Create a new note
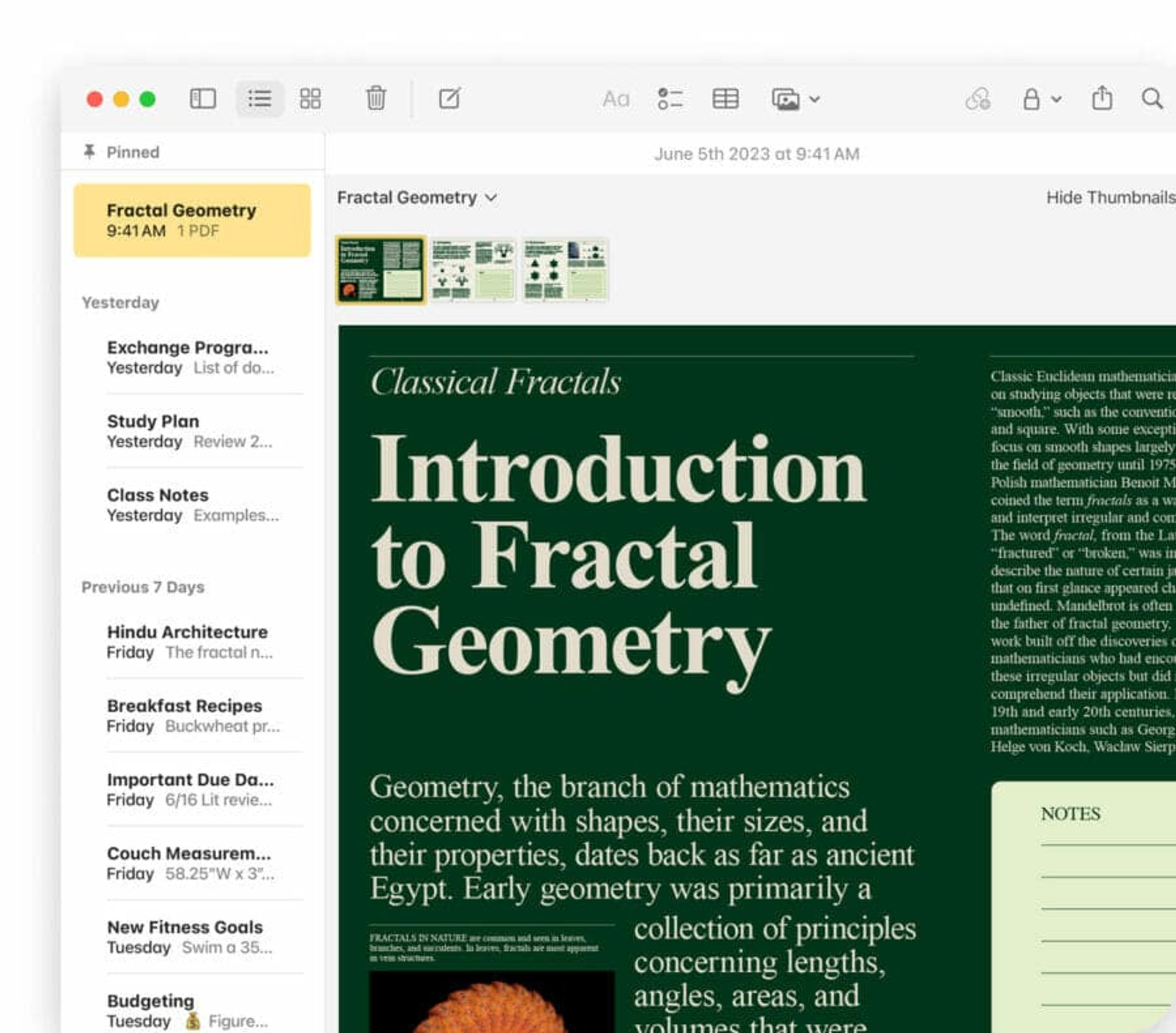The width and height of the screenshot is (1176, 1033). [450, 98]
